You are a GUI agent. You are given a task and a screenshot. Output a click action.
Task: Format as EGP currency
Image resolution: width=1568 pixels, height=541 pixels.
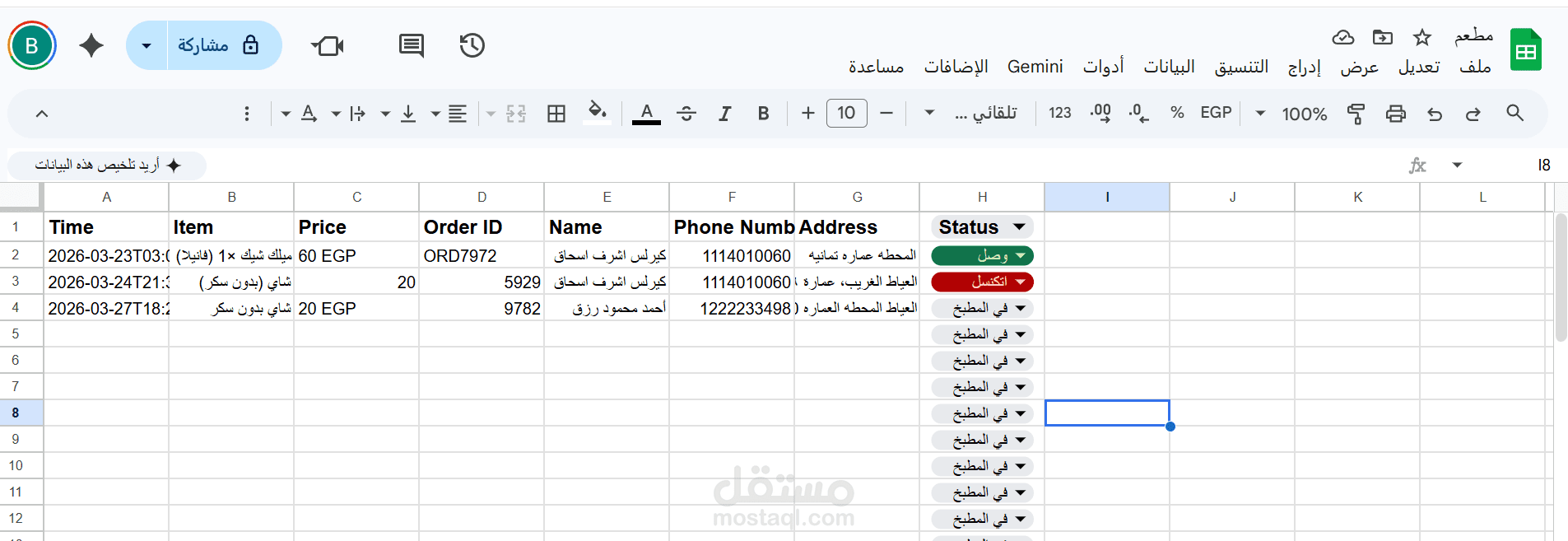click(1216, 113)
